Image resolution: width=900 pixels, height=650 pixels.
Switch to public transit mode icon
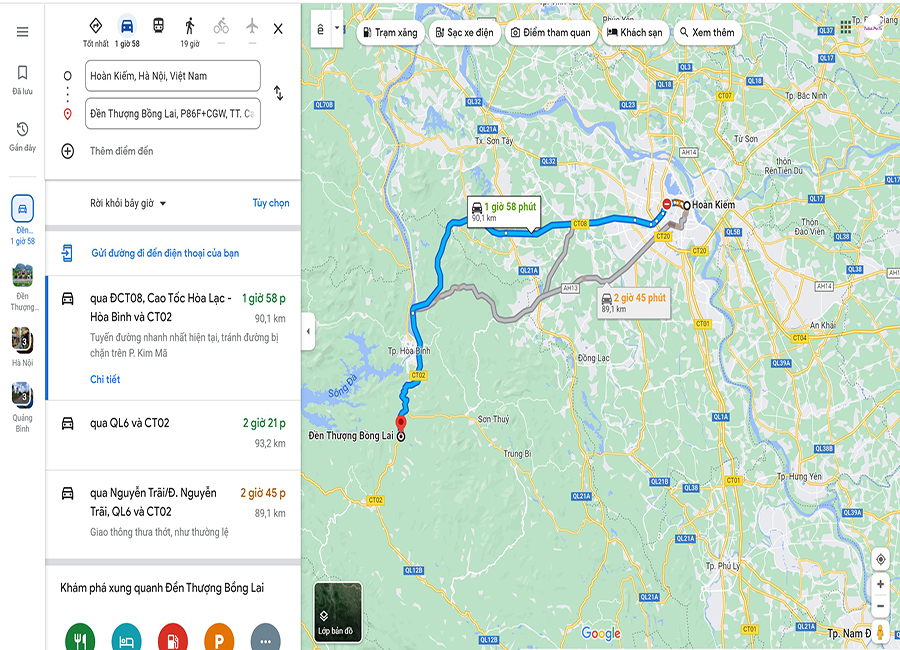[x=158, y=25]
